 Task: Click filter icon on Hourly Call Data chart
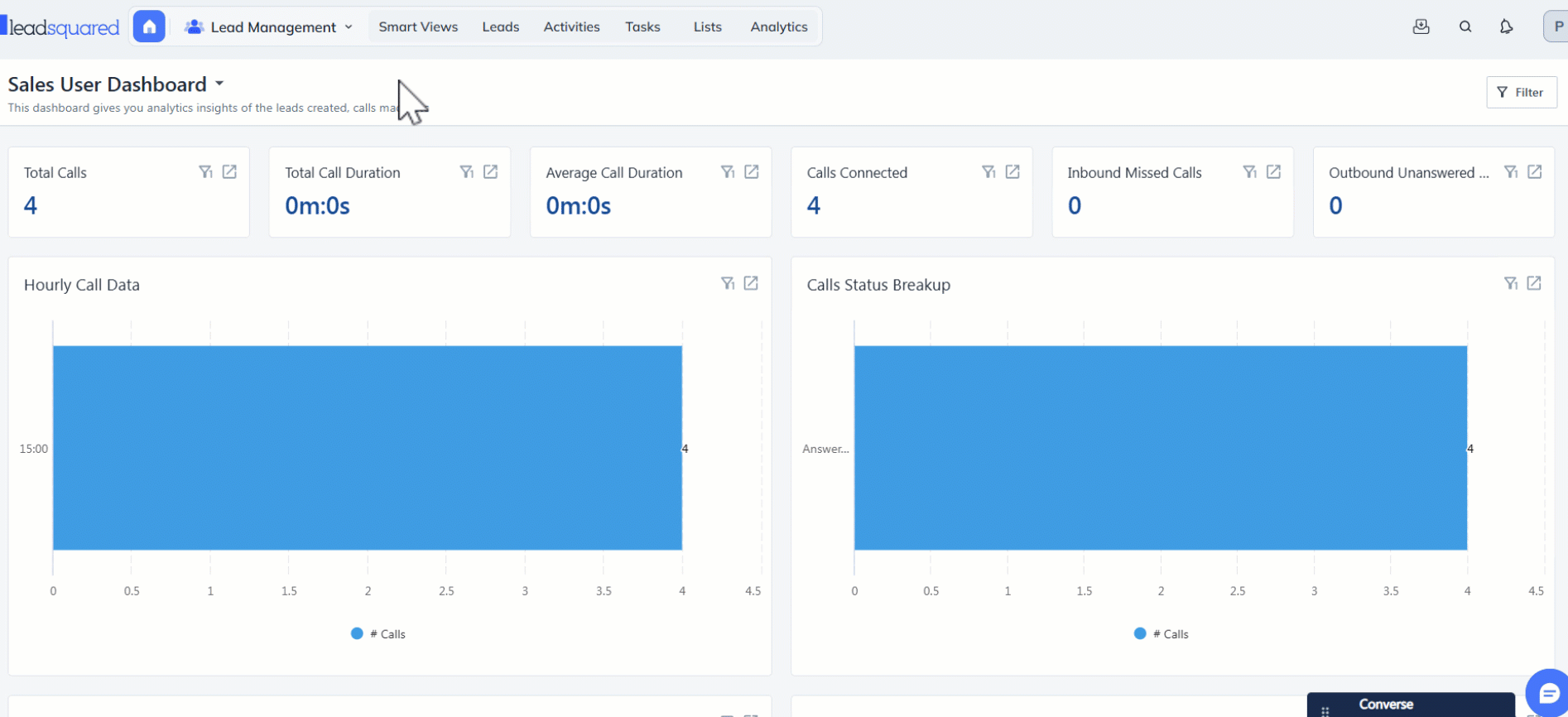(727, 283)
